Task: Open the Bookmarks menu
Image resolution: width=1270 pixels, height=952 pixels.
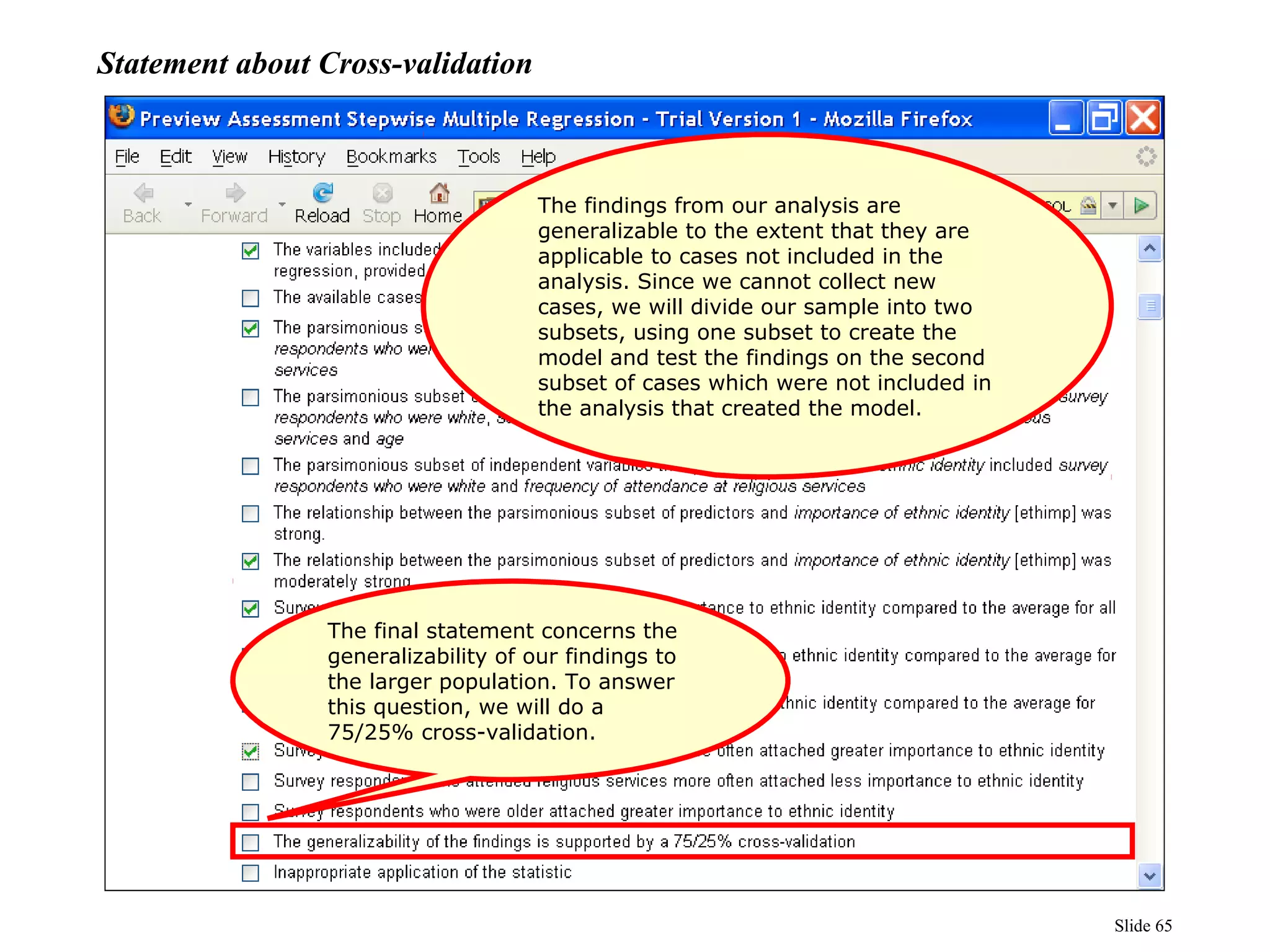Action: click(391, 156)
